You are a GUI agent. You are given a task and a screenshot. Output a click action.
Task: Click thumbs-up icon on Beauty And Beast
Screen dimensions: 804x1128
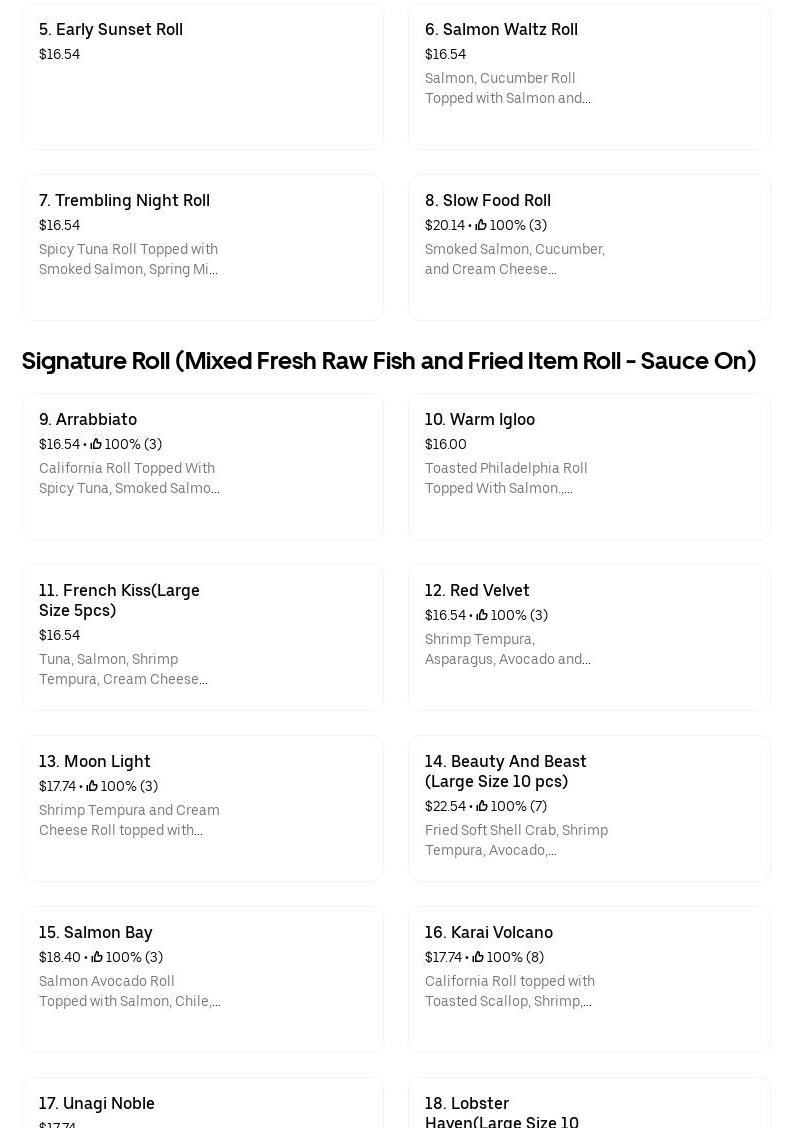coord(482,807)
